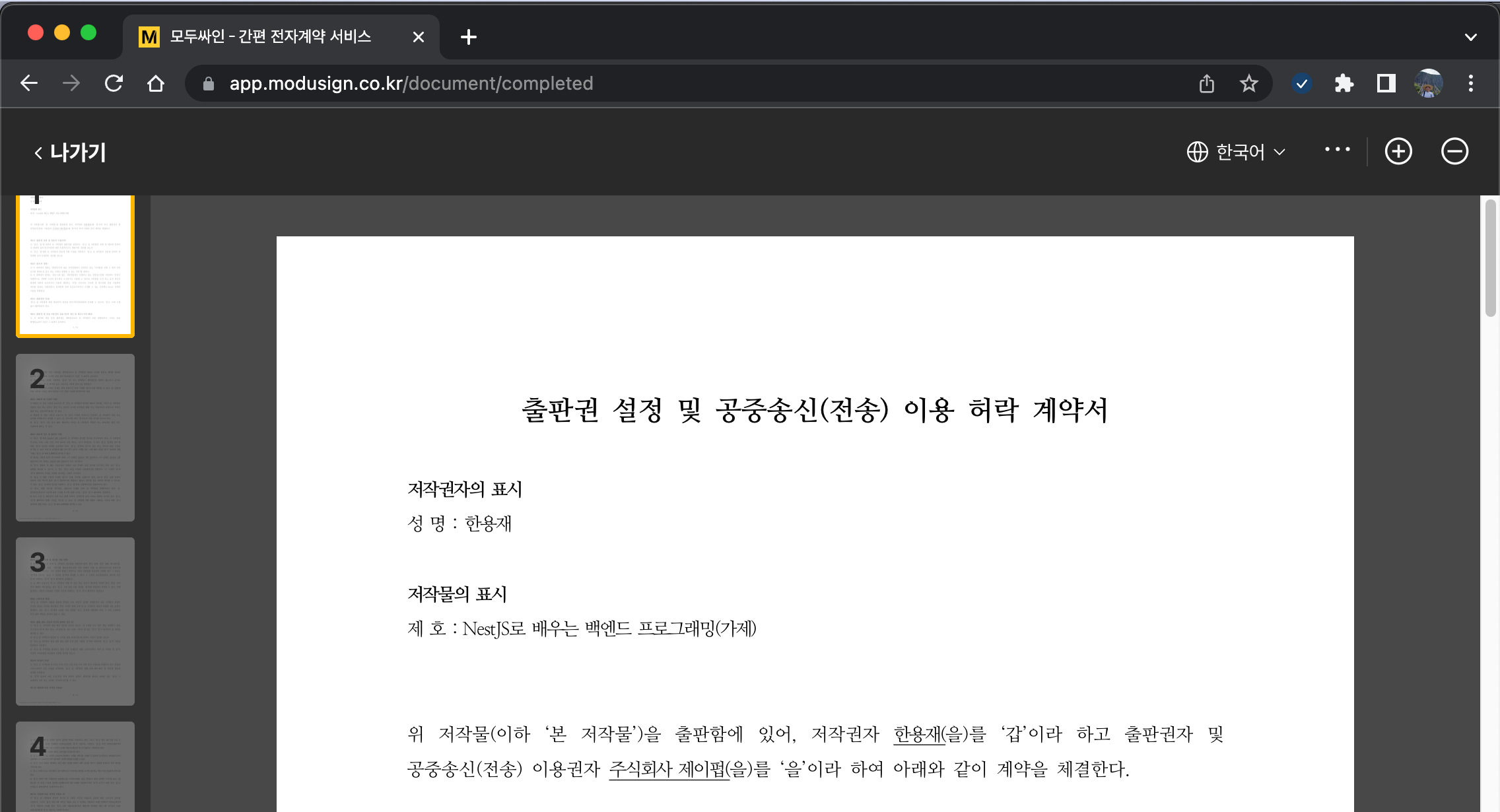Open Chrome's three-dot menu
Viewport: 1500px width, 812px height.
(x=1470, y=83)
